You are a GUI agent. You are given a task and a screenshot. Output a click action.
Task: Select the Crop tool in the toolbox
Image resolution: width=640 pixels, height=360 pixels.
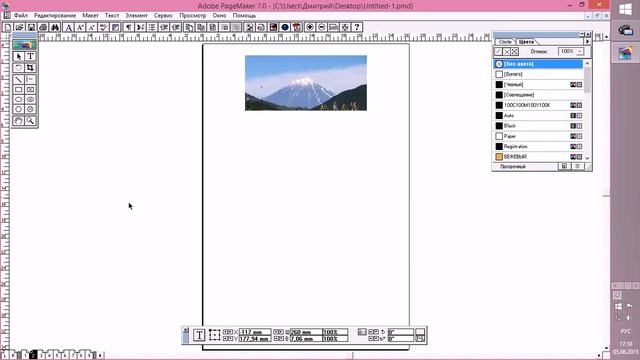coord(30,68)
